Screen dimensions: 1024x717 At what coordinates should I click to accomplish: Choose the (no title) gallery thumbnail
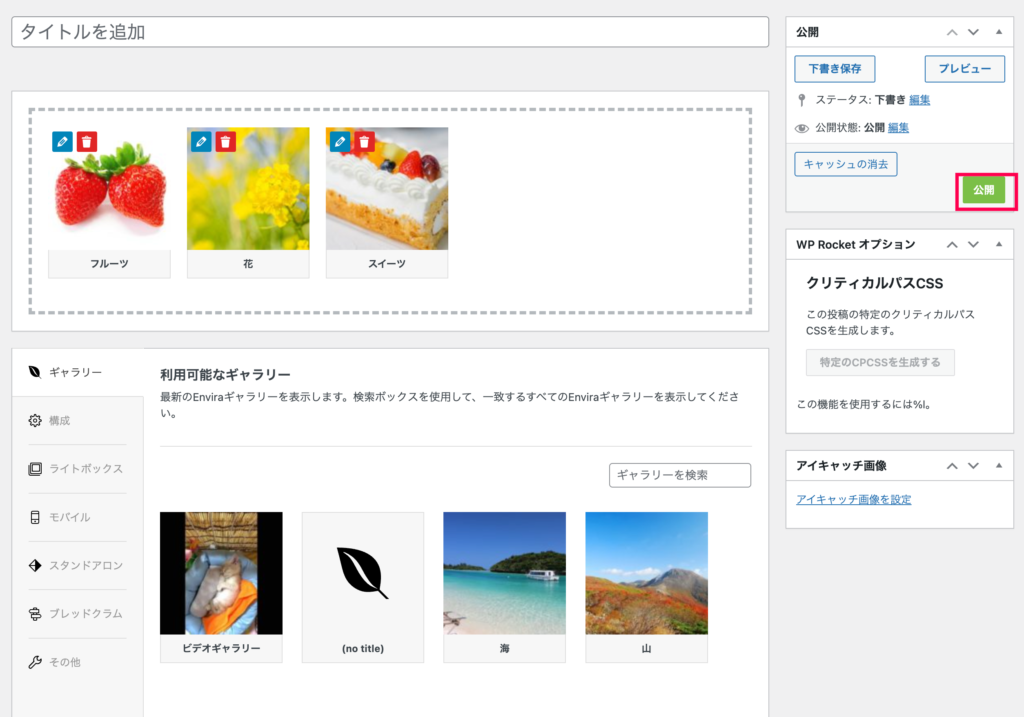click(x=363, y=573)
